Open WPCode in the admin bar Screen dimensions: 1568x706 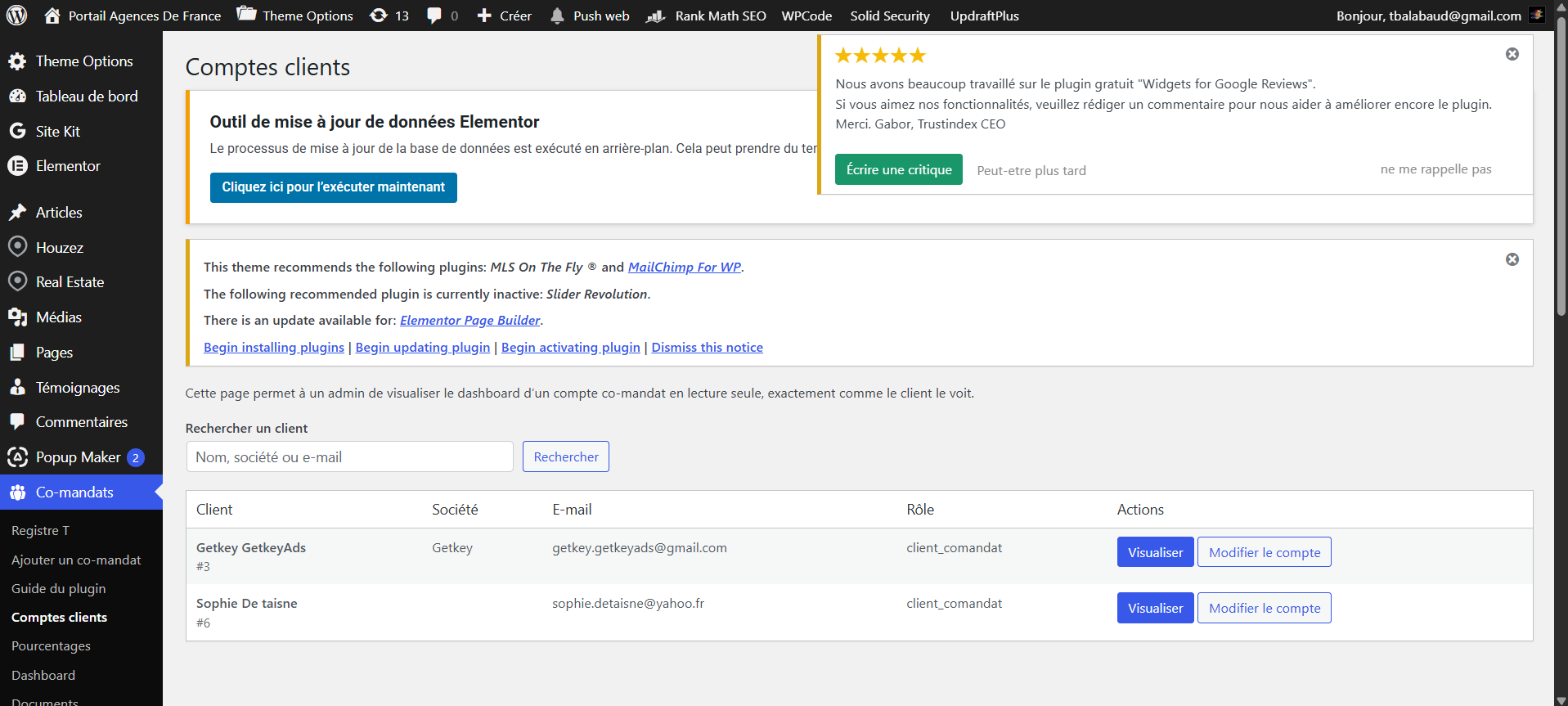pos(806,16)
